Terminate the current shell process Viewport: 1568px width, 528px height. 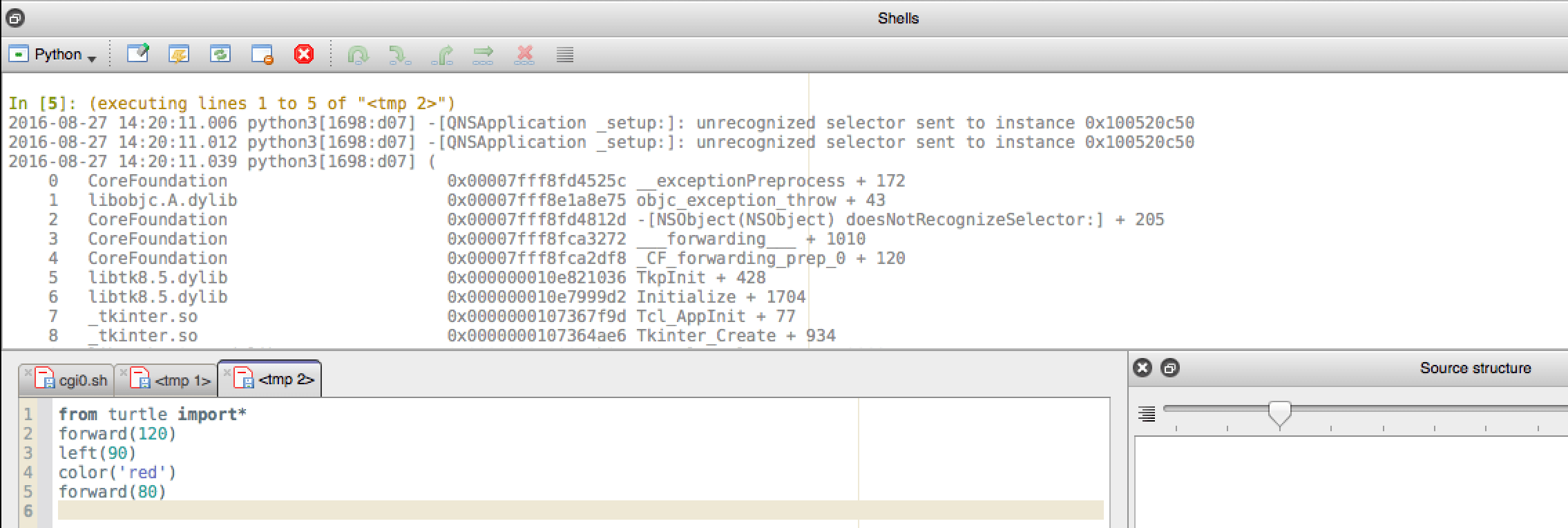(x=262, y=54)
